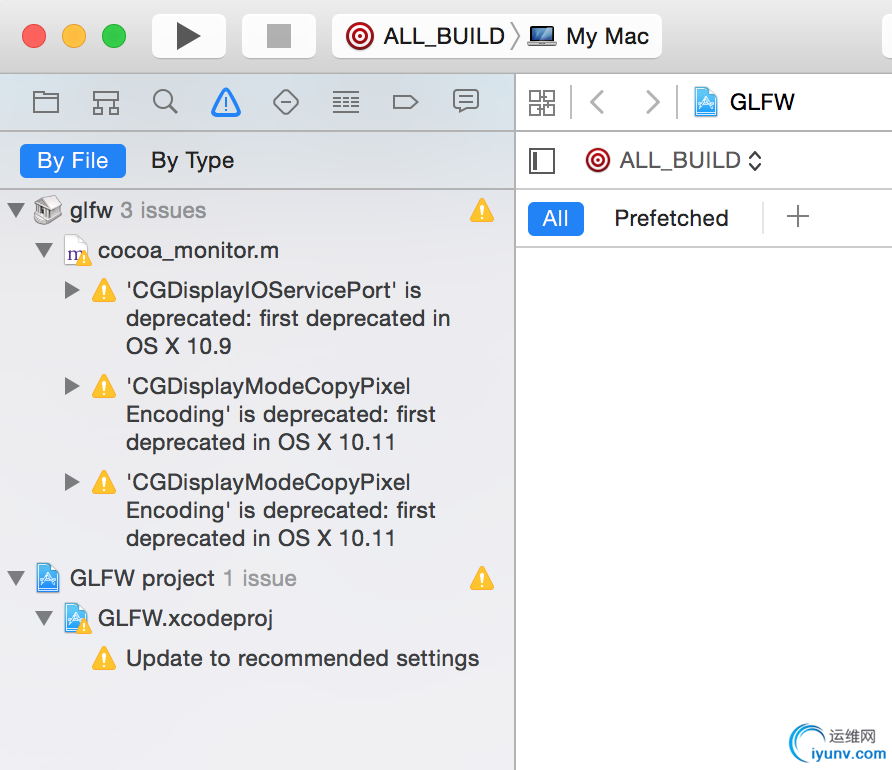Switch issue grouping to By File
The image size is (892, 770).
[x=73, y=160]
